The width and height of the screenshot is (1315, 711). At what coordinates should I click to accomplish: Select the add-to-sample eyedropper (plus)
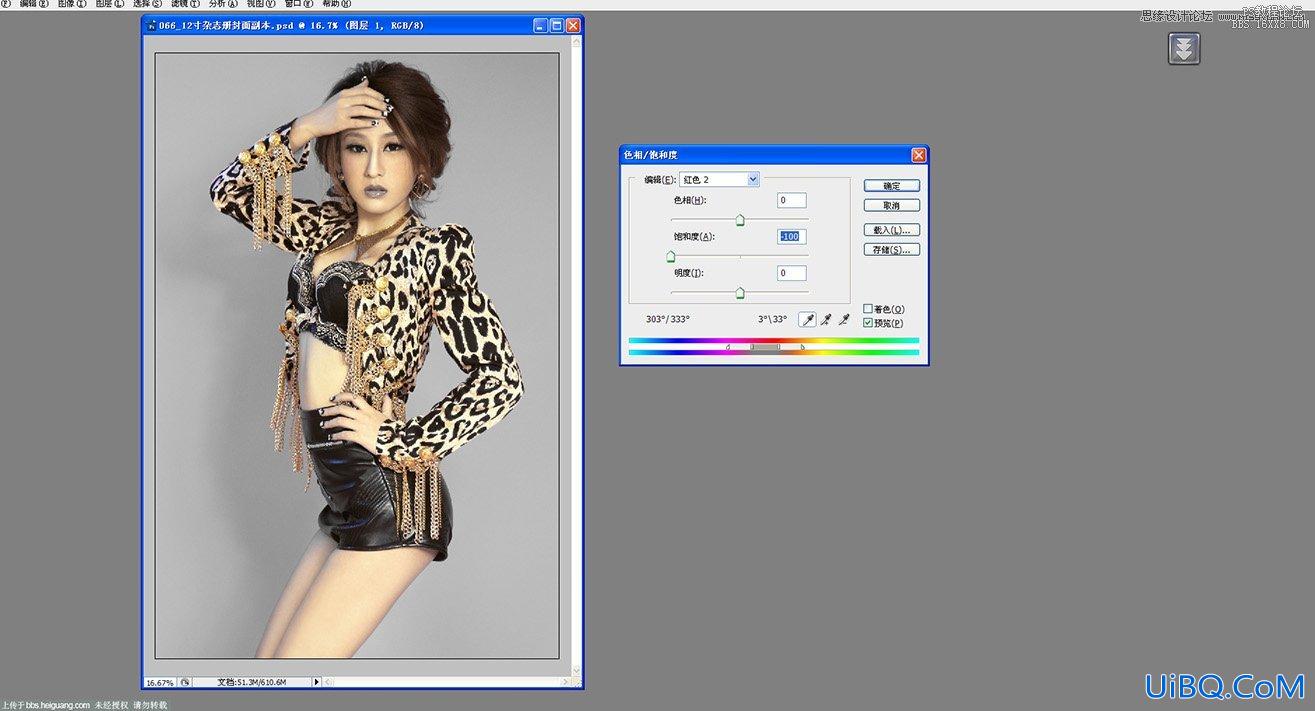point(826,319)
